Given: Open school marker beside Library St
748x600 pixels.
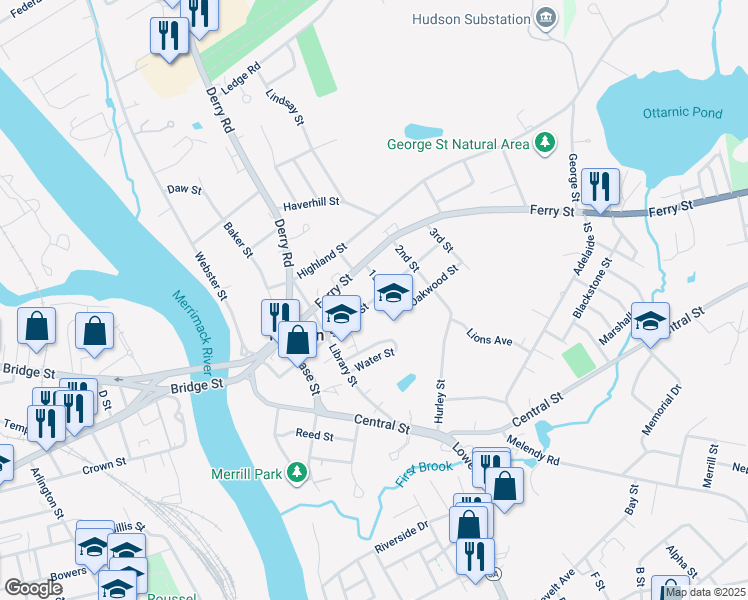Looking at the screenshot, I should 341,317.
